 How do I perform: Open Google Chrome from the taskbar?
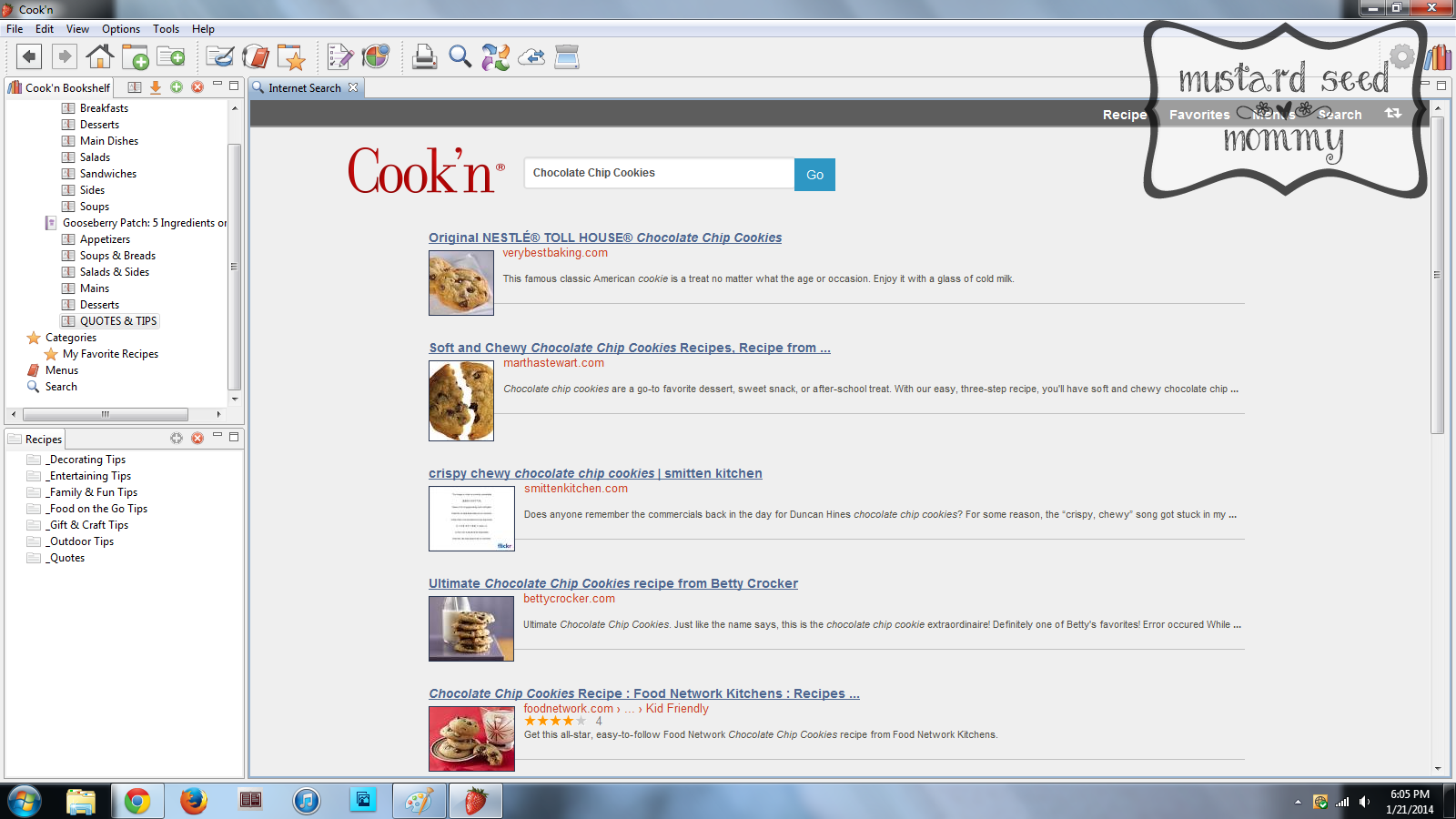pos(137,801)
